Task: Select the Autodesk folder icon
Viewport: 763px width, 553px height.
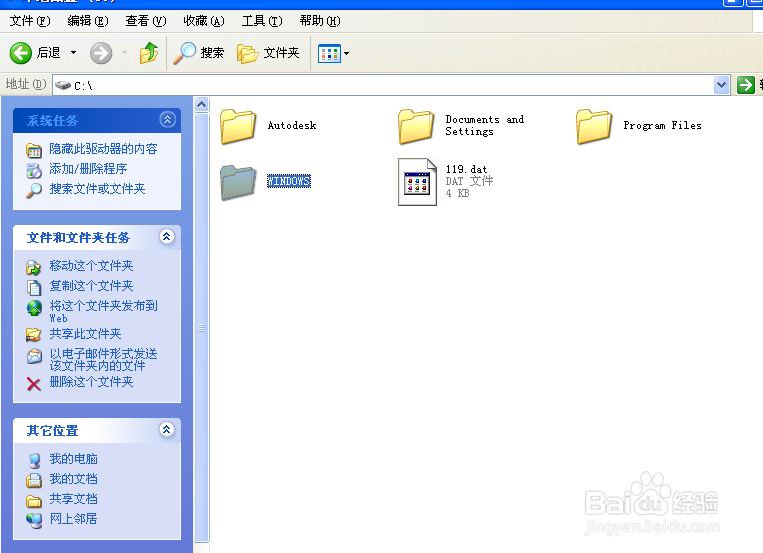Action: (238, 127)
